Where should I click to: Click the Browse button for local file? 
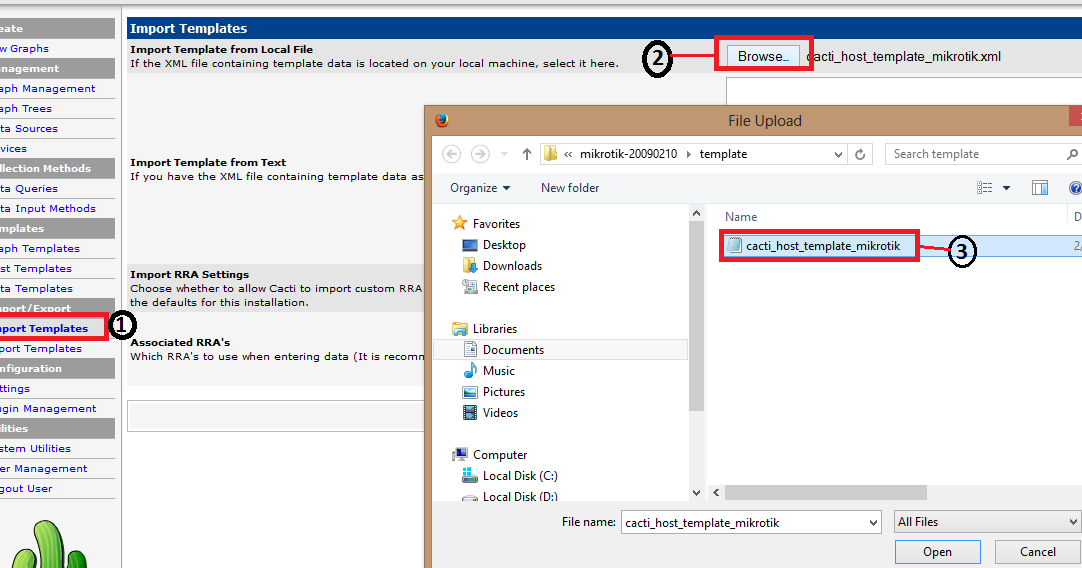click(x=763, y=57)
